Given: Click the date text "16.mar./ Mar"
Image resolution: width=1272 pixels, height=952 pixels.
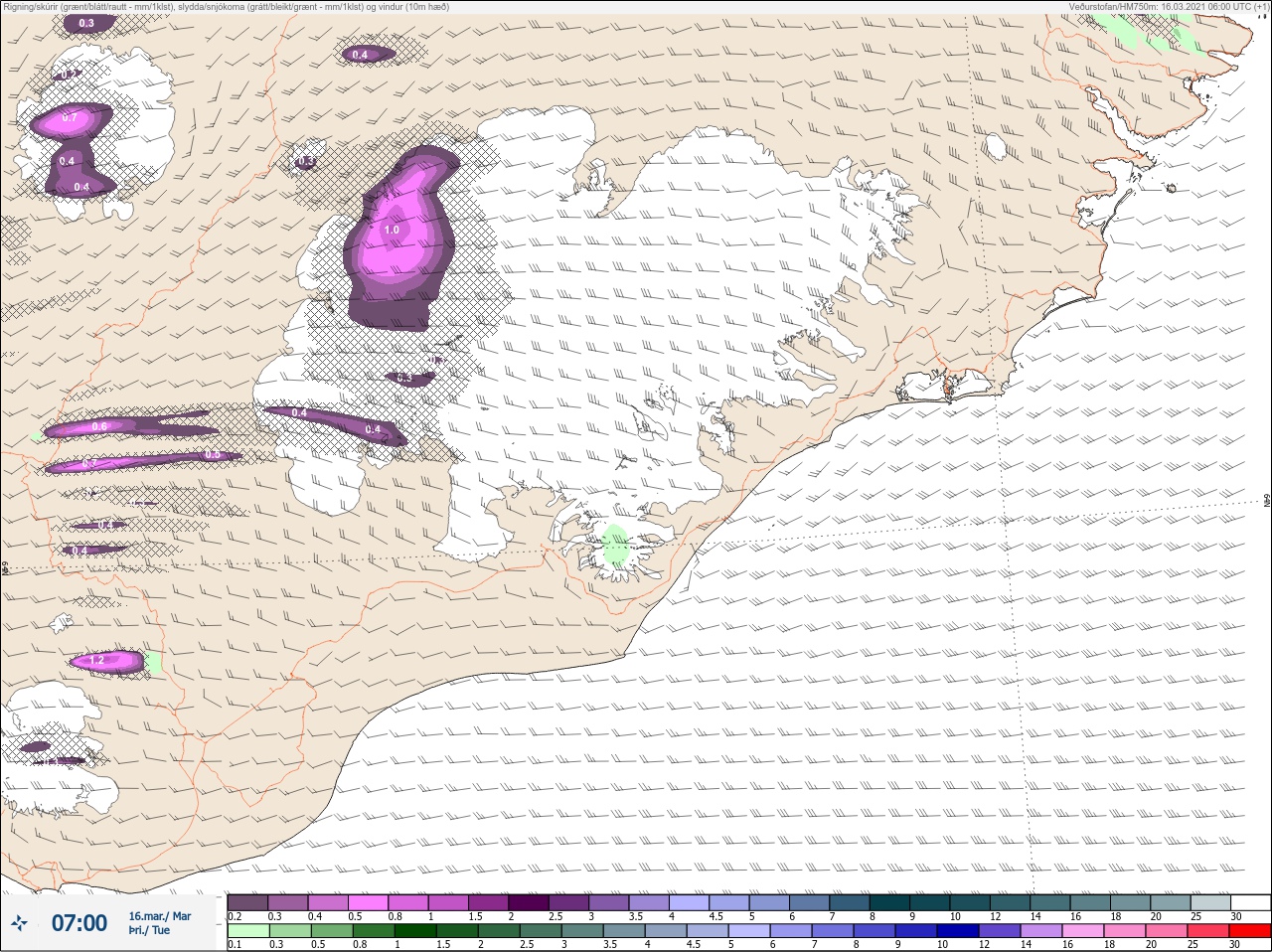Looking at the screenshot, I should pos(160,916).
